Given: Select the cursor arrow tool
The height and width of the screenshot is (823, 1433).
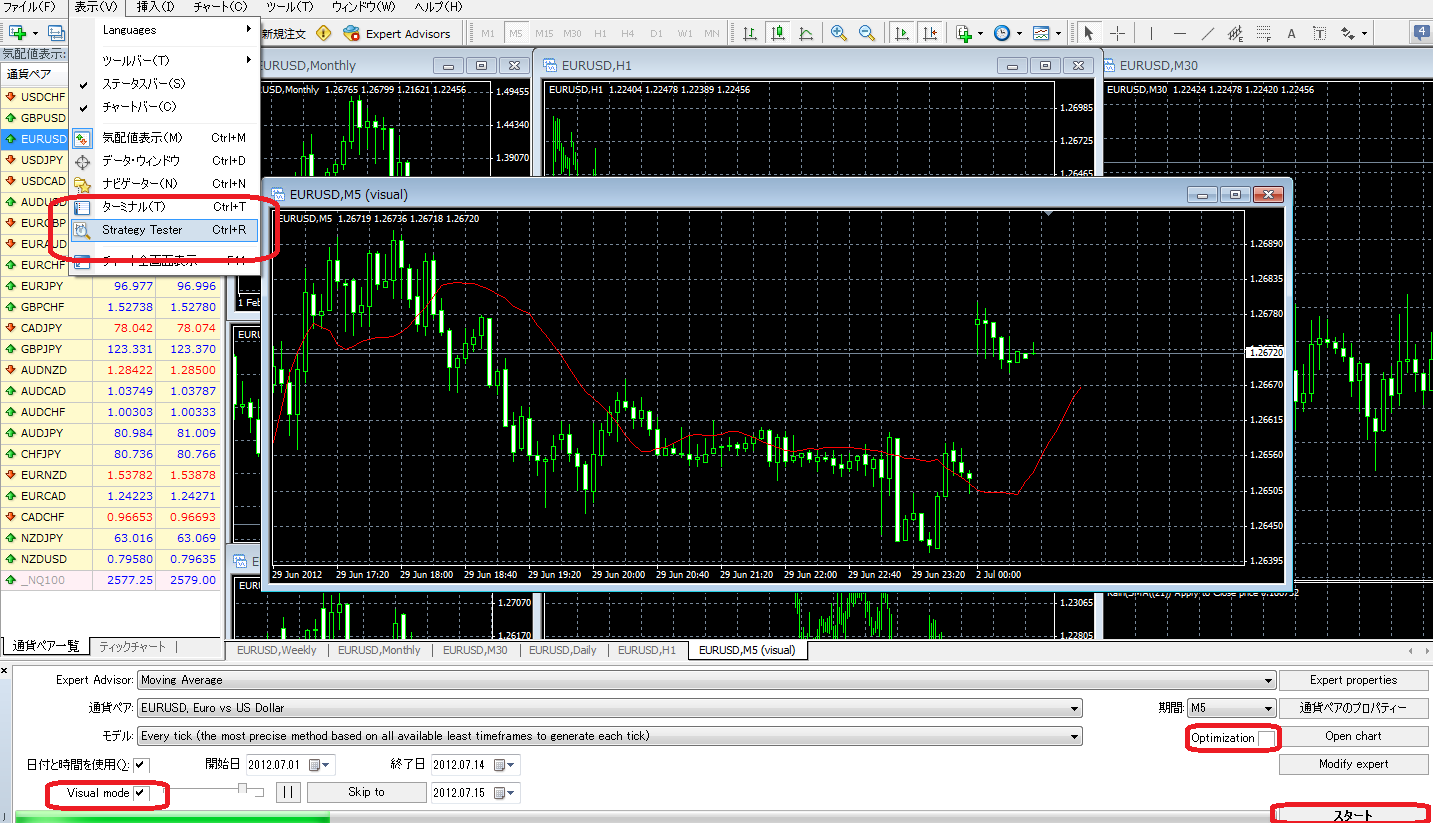Looking at the screenshot, I should tap(1089, 33).
